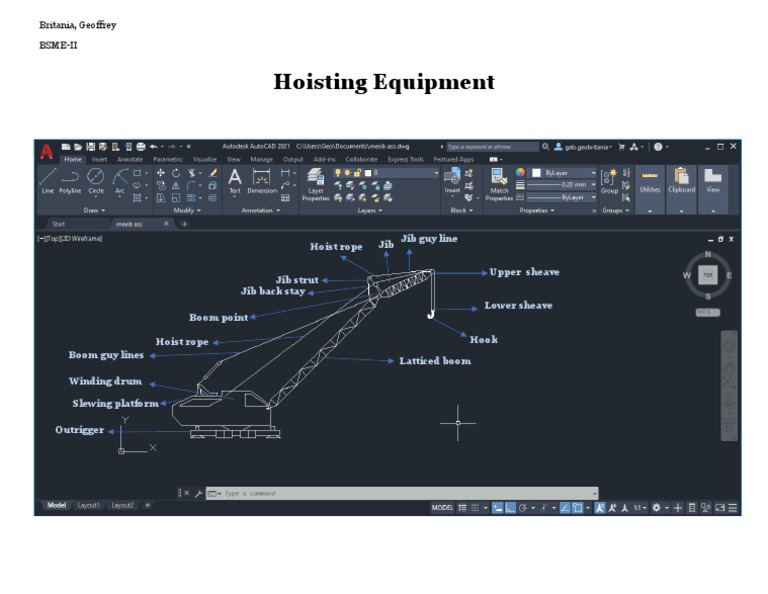The image size is (768, 594).
Task: Select the Text annotation tool
Action: coord(235,181)
